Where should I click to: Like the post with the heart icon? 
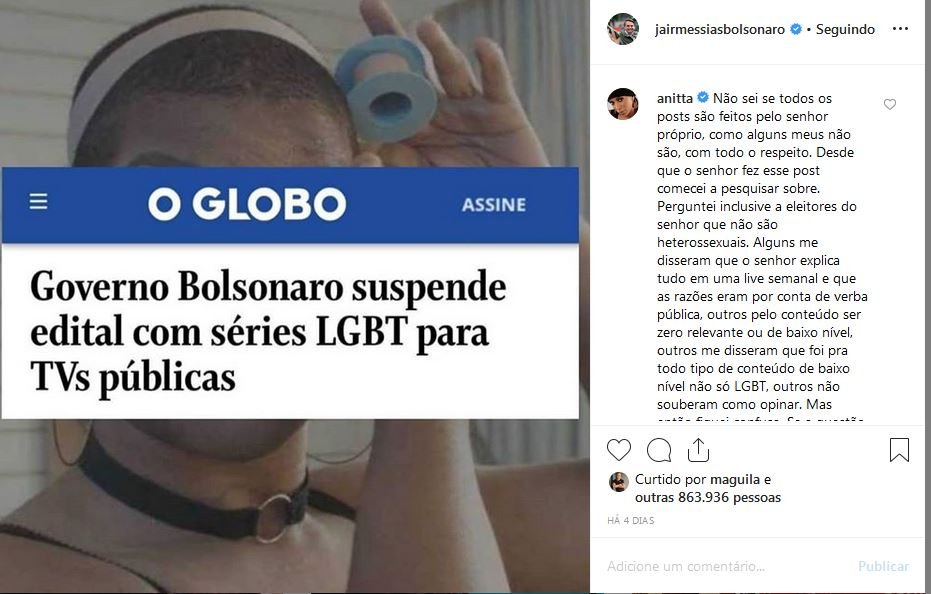619,450
